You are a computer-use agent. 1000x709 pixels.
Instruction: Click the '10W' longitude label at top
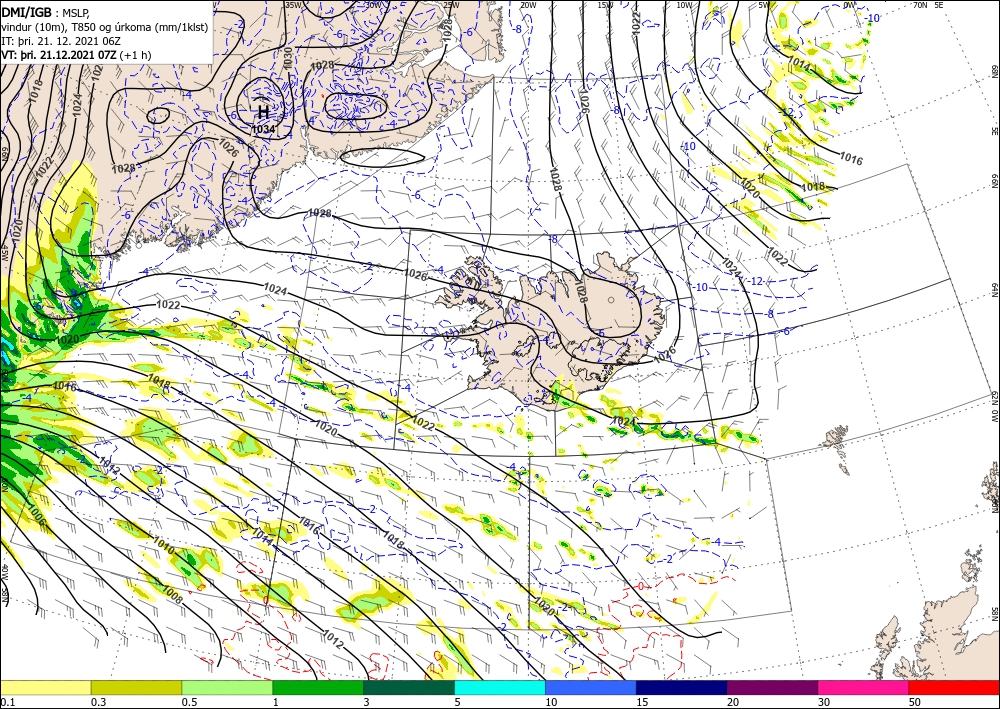tap(684, 5)
